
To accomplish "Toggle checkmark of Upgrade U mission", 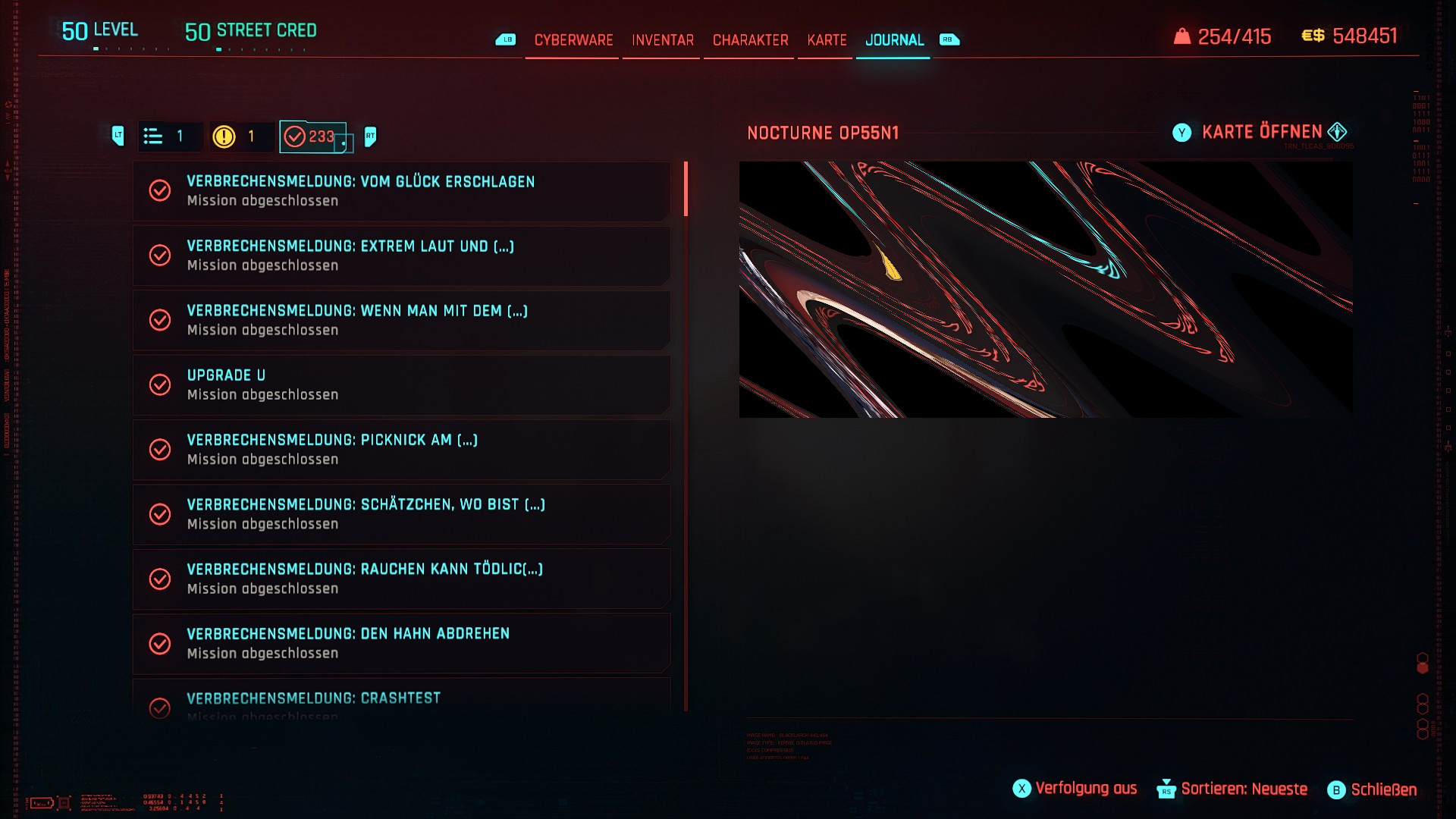I will coord(160,384).
